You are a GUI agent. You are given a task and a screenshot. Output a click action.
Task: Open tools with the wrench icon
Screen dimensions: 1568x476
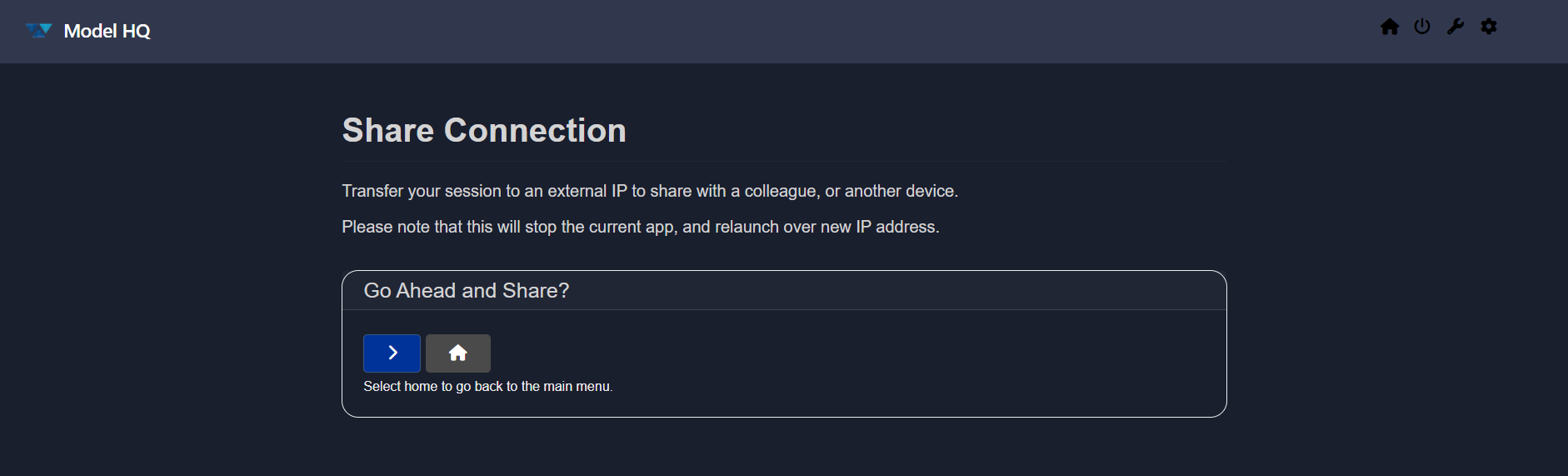coord(1456,27)
